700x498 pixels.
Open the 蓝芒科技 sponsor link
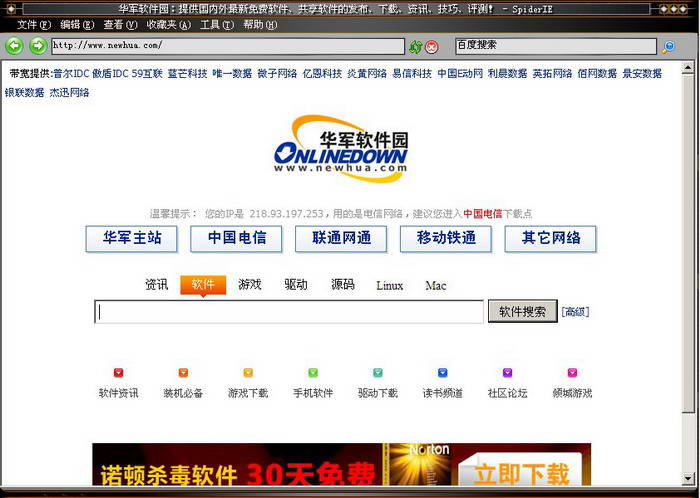(188, 74)
